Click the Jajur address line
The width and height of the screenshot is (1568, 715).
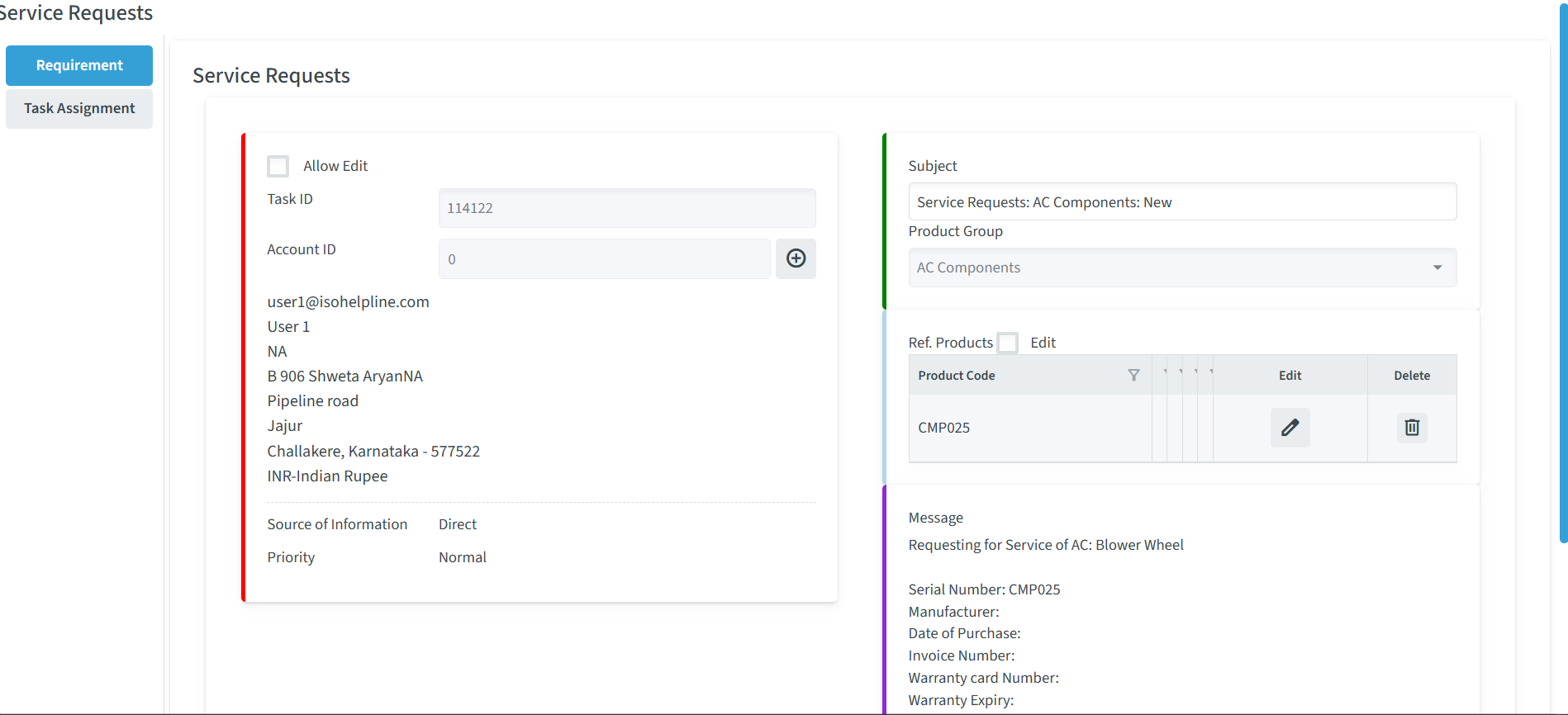284,425
